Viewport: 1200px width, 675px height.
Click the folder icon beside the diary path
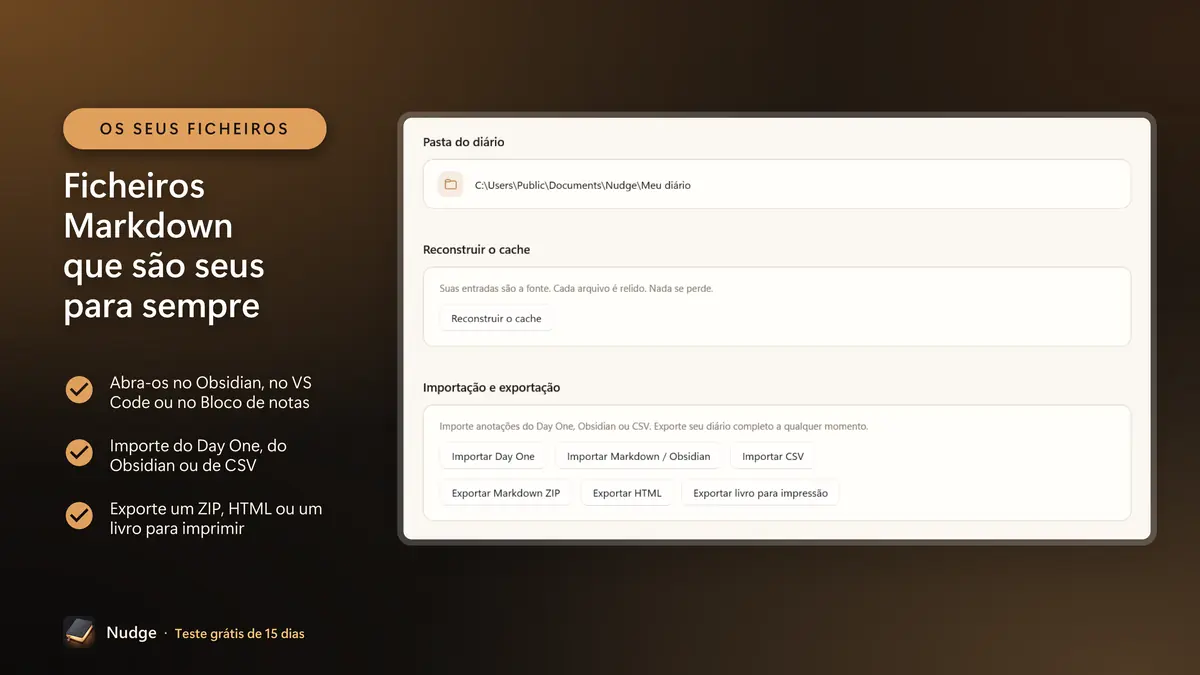pos(451,185)
